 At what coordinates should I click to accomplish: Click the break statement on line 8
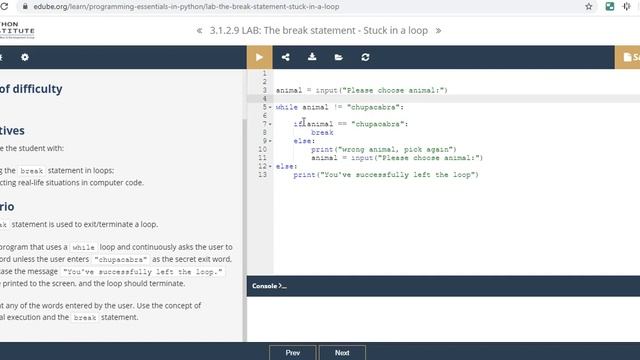[x=322, y=133]
